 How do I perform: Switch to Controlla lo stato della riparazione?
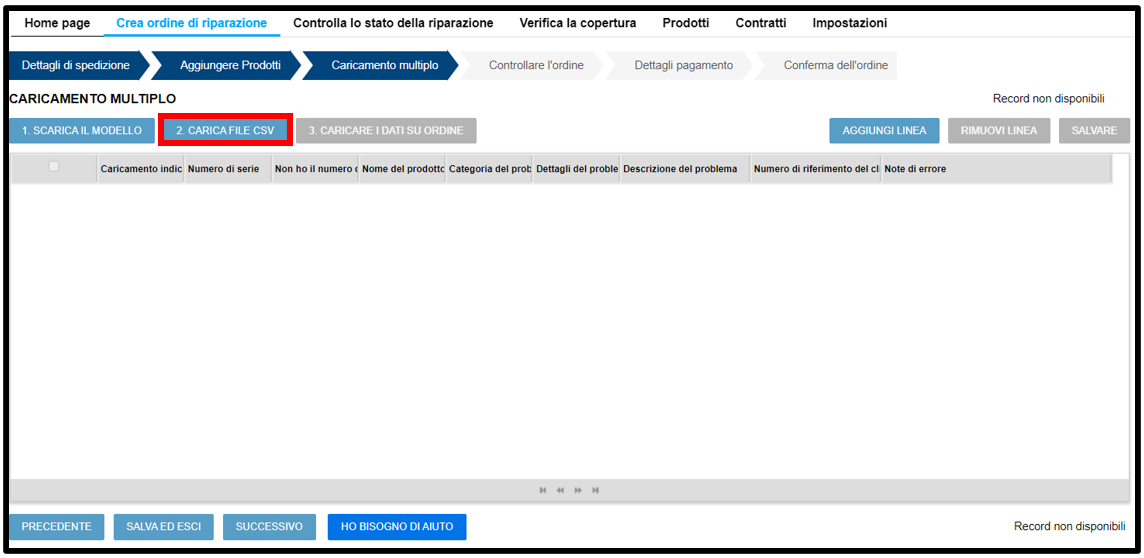[392, 23]
